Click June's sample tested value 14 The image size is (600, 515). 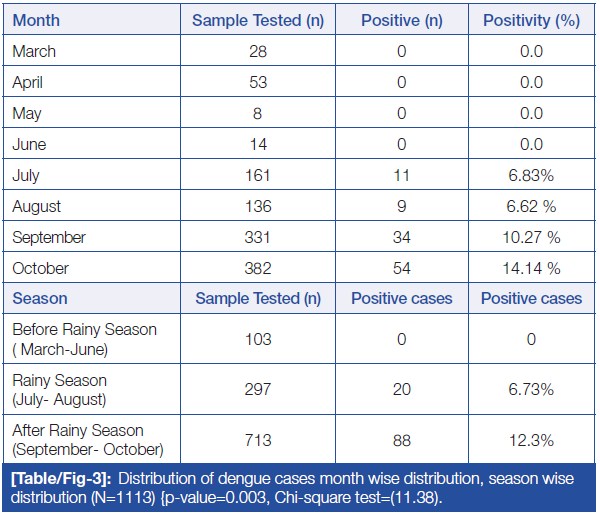[258, 144]
